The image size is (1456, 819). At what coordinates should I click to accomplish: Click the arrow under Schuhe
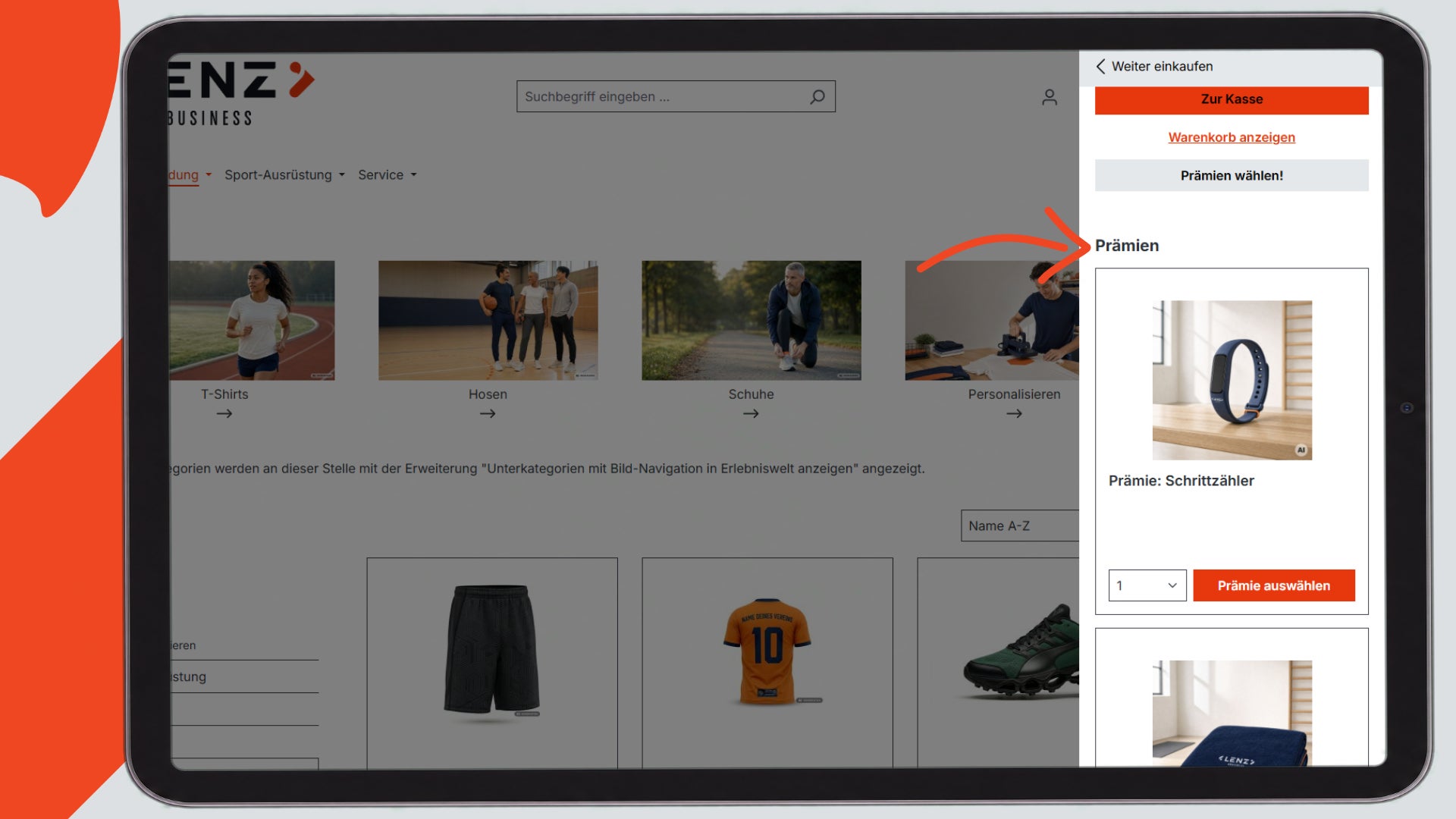(x=751, y=414)
